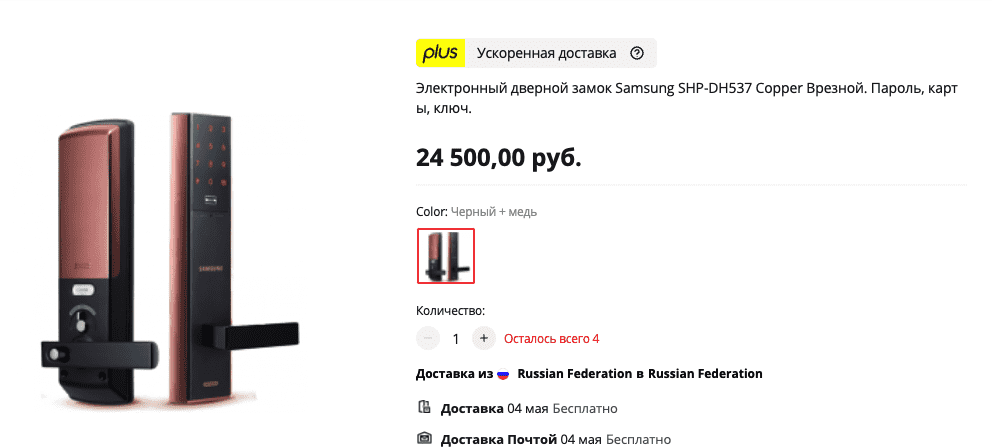The image size is (992, 448).
Task: Click the postal delivery envelope icon
Action: (x=425, y=438)
